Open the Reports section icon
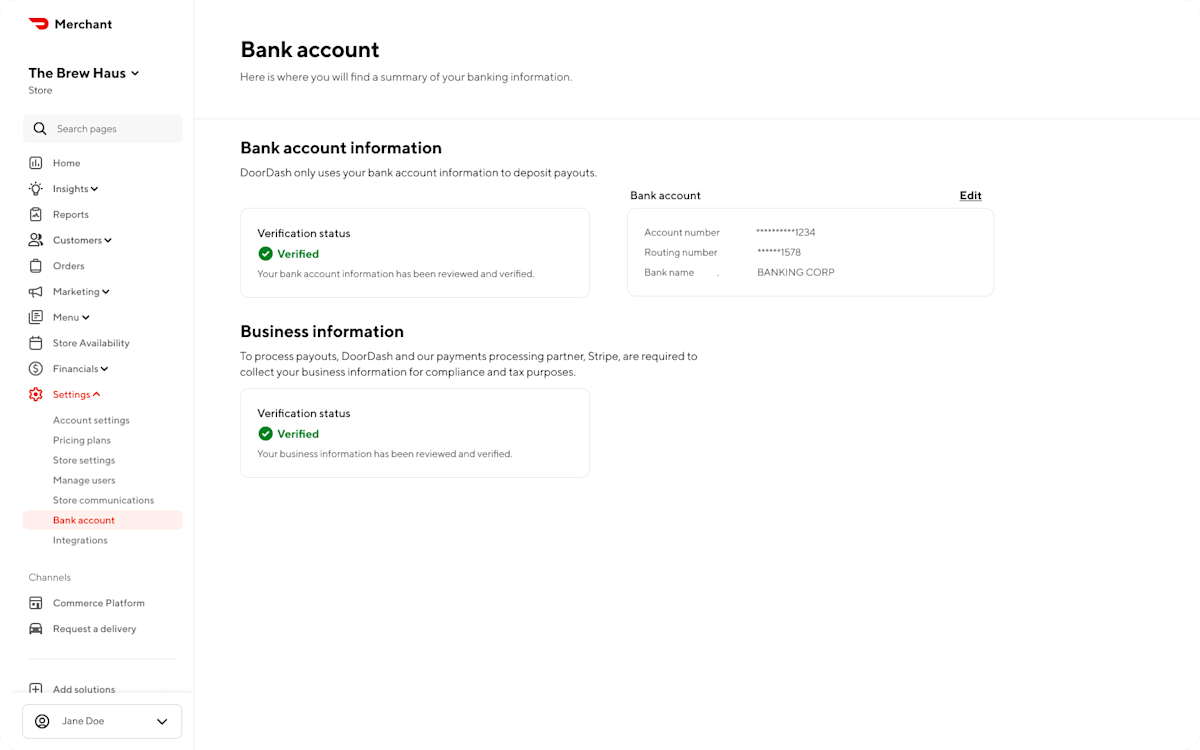 point(37,214)
